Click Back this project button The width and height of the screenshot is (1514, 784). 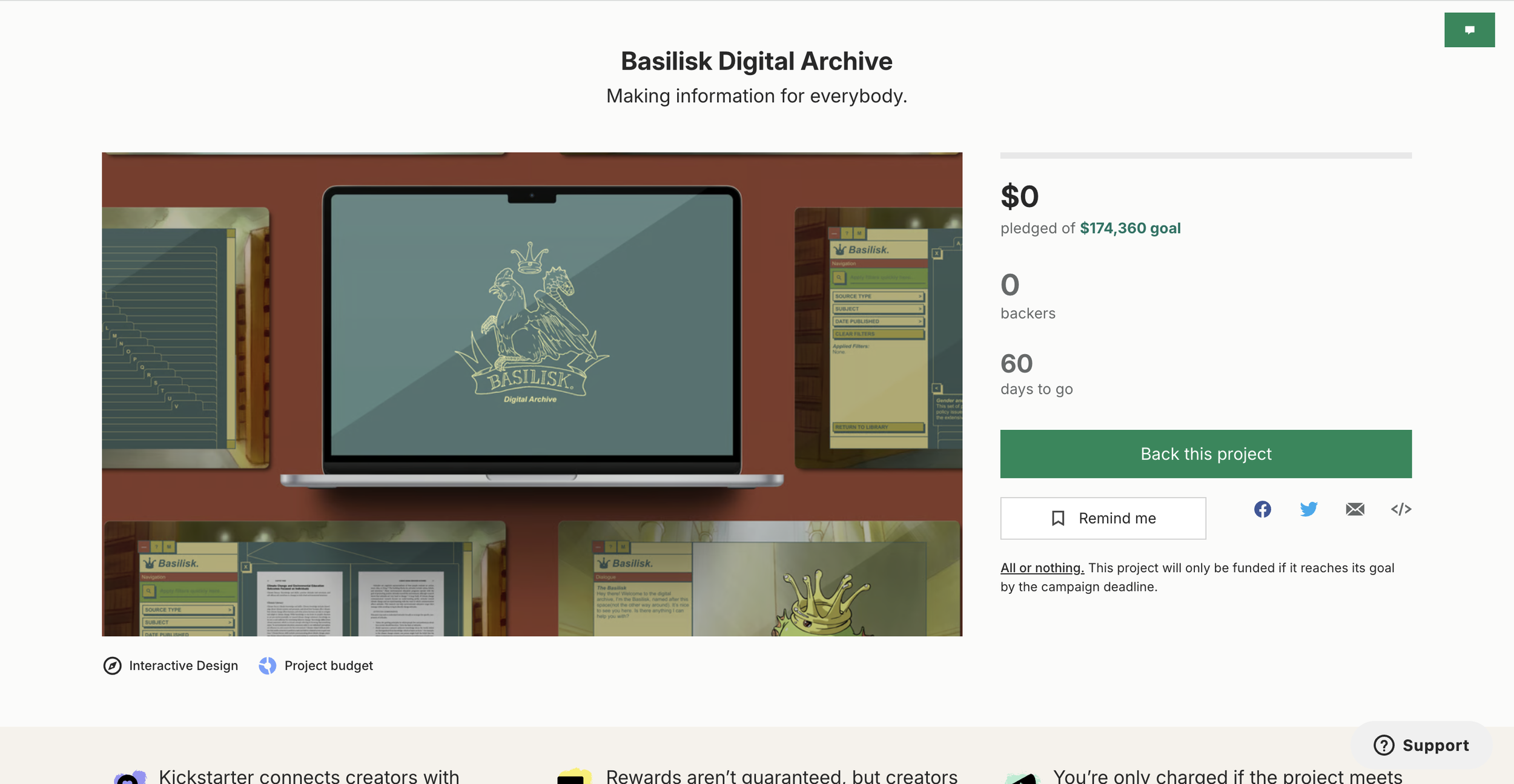1206,454
